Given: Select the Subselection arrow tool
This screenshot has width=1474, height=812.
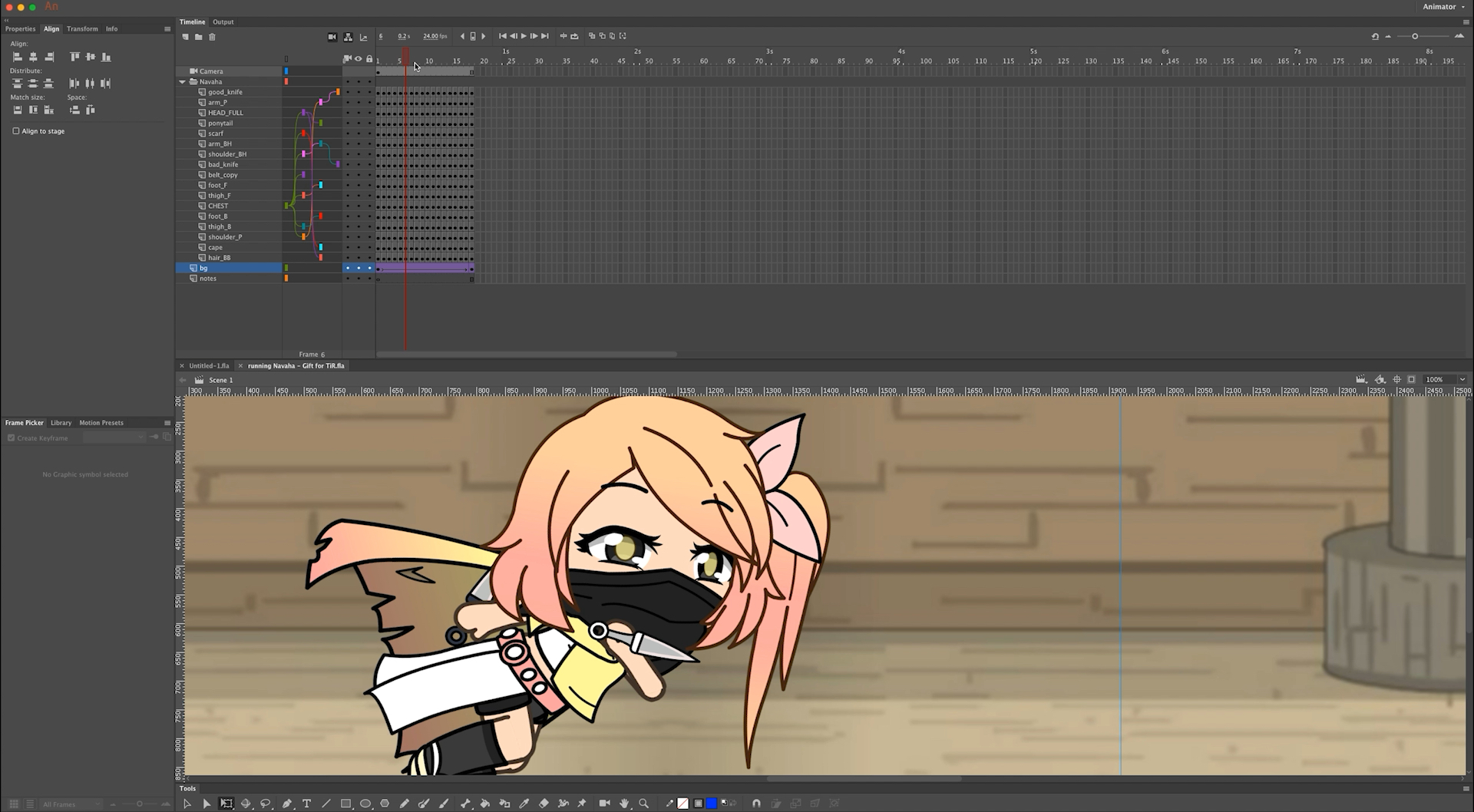Looking at the screenshot, I should pyautogui.click(x=207, y=804).
